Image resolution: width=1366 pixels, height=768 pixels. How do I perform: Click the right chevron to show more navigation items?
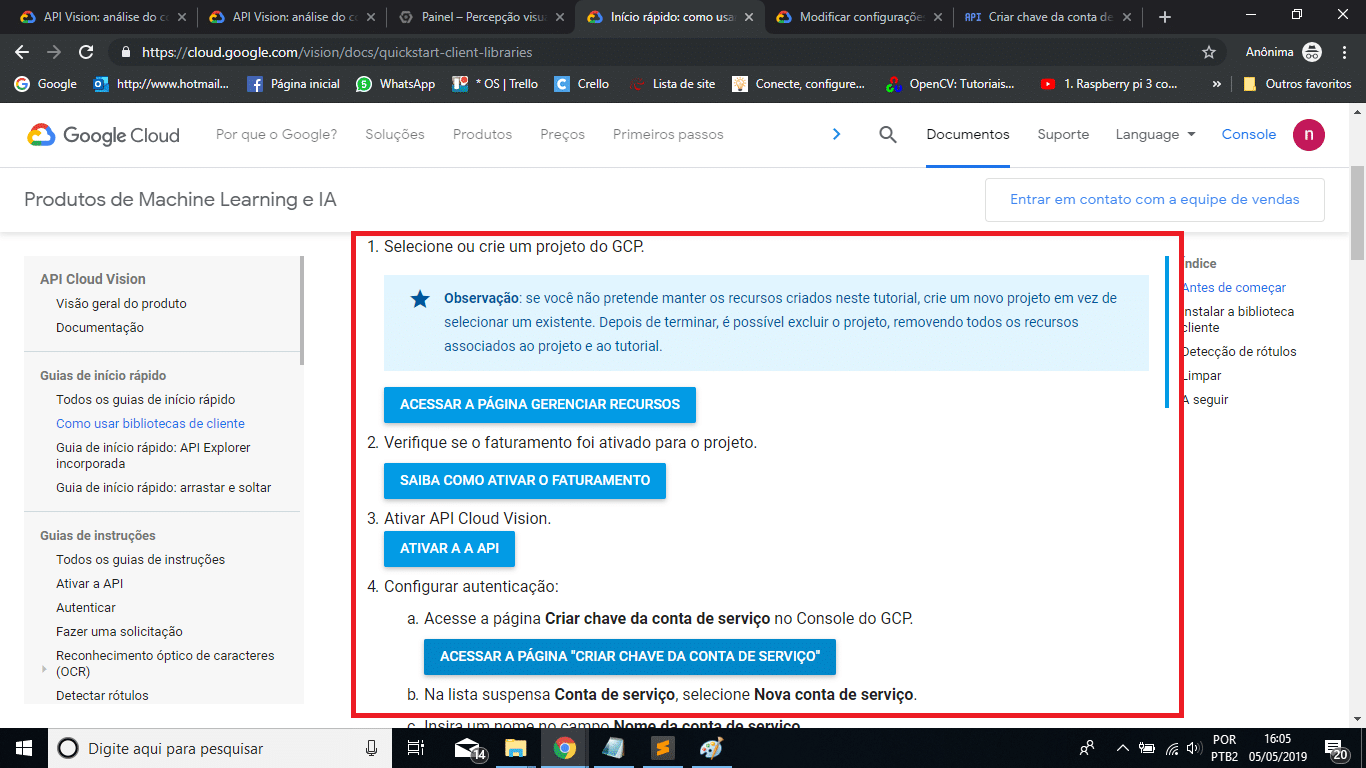point(837,134)
